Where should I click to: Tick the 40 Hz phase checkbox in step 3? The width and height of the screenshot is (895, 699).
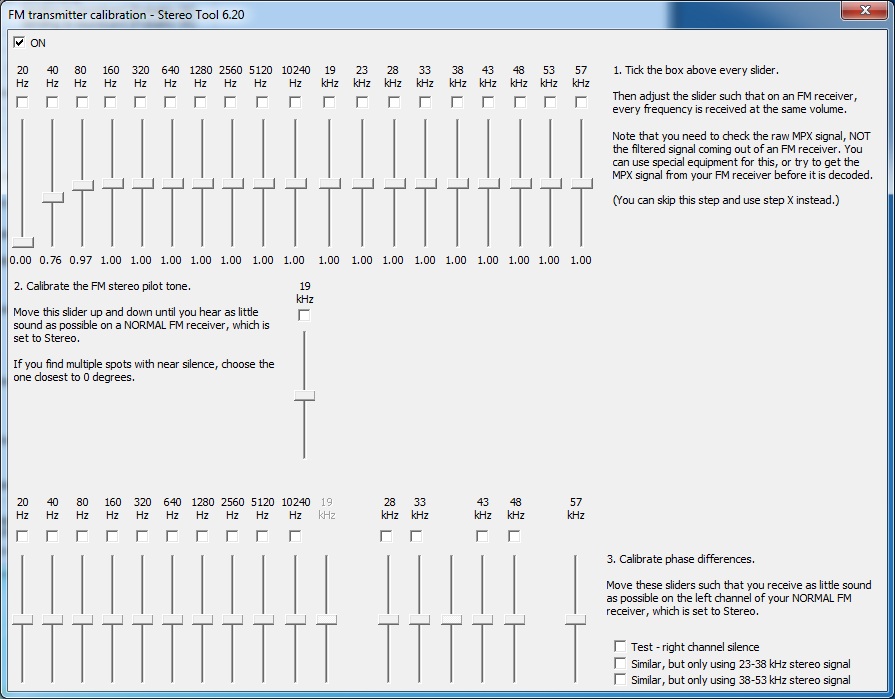click(x=52, y=536)
